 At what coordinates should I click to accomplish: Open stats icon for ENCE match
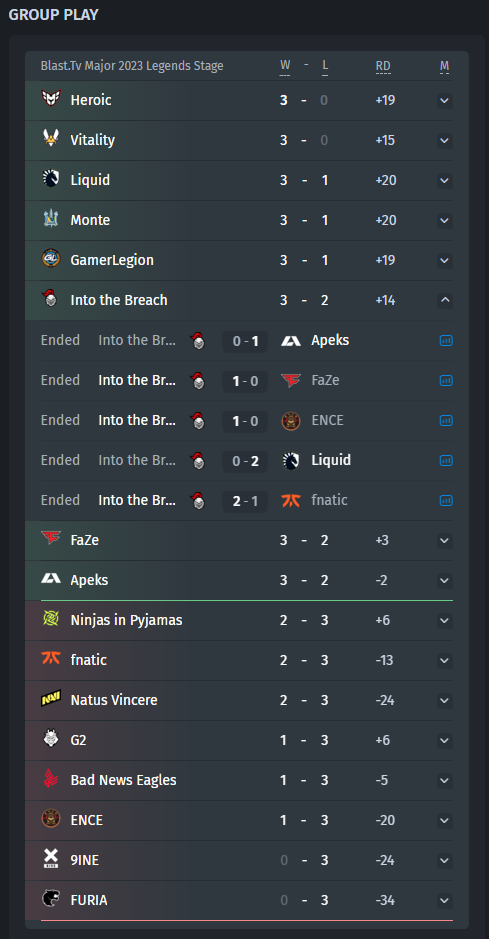point(445,420)
